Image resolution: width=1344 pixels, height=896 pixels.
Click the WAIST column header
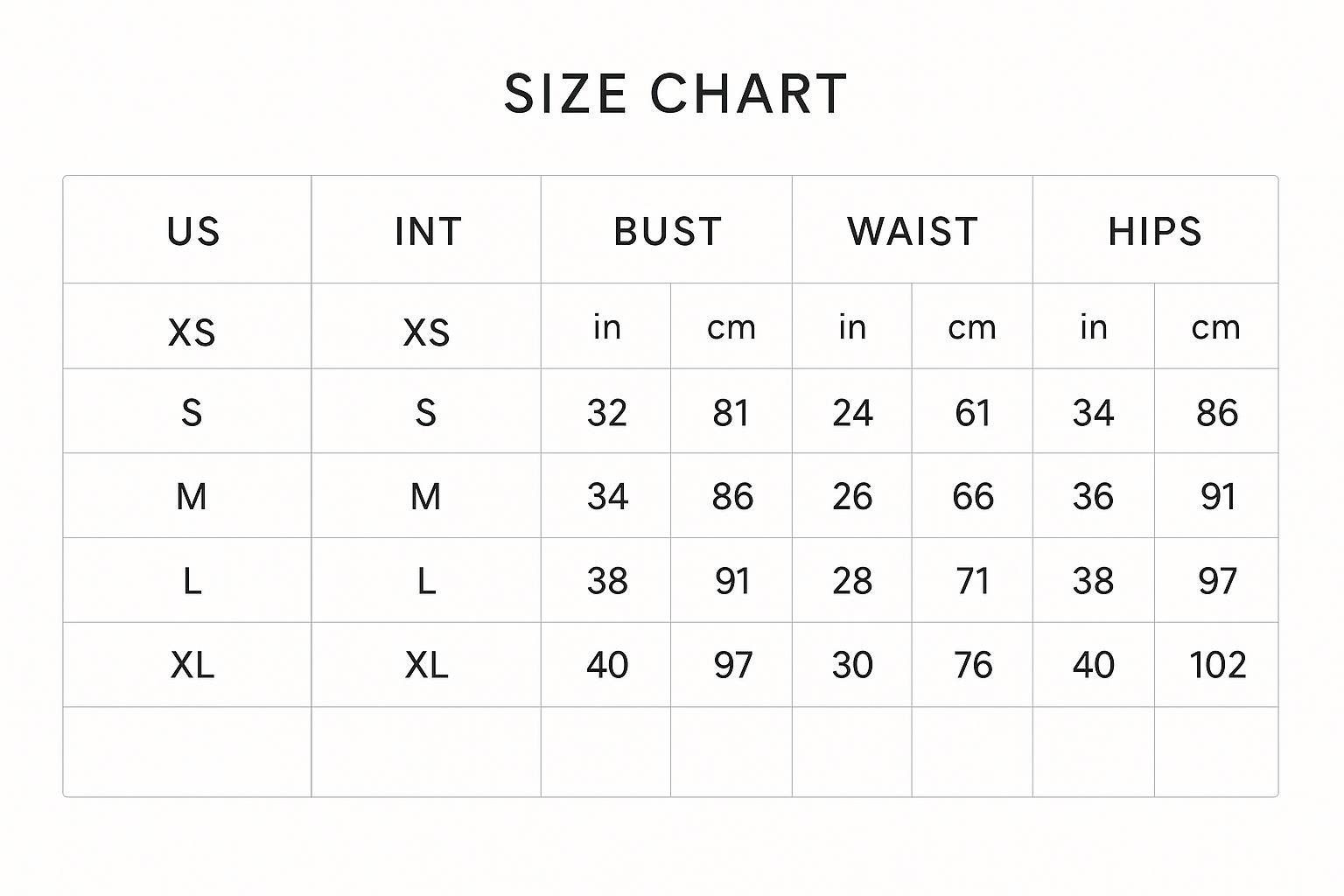tap(913, 232)
